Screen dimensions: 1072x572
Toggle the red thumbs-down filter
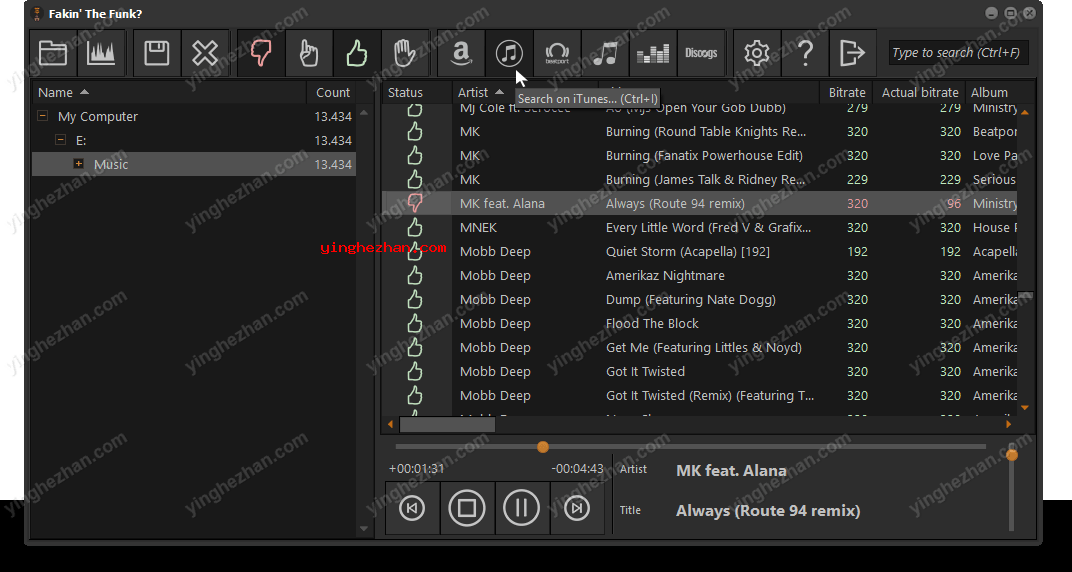click(x=261, y=53)
